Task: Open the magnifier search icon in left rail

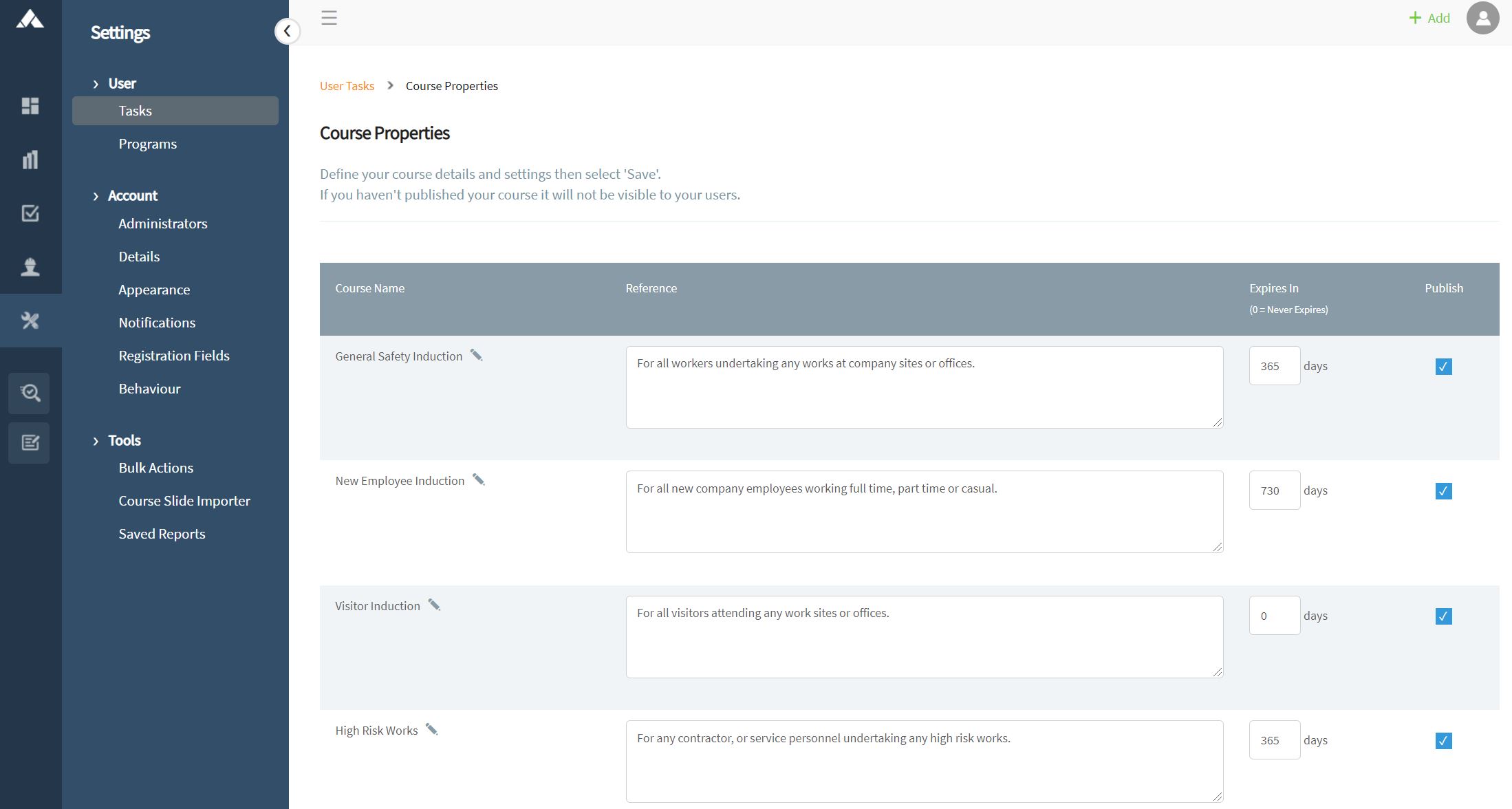Action: 29,393
